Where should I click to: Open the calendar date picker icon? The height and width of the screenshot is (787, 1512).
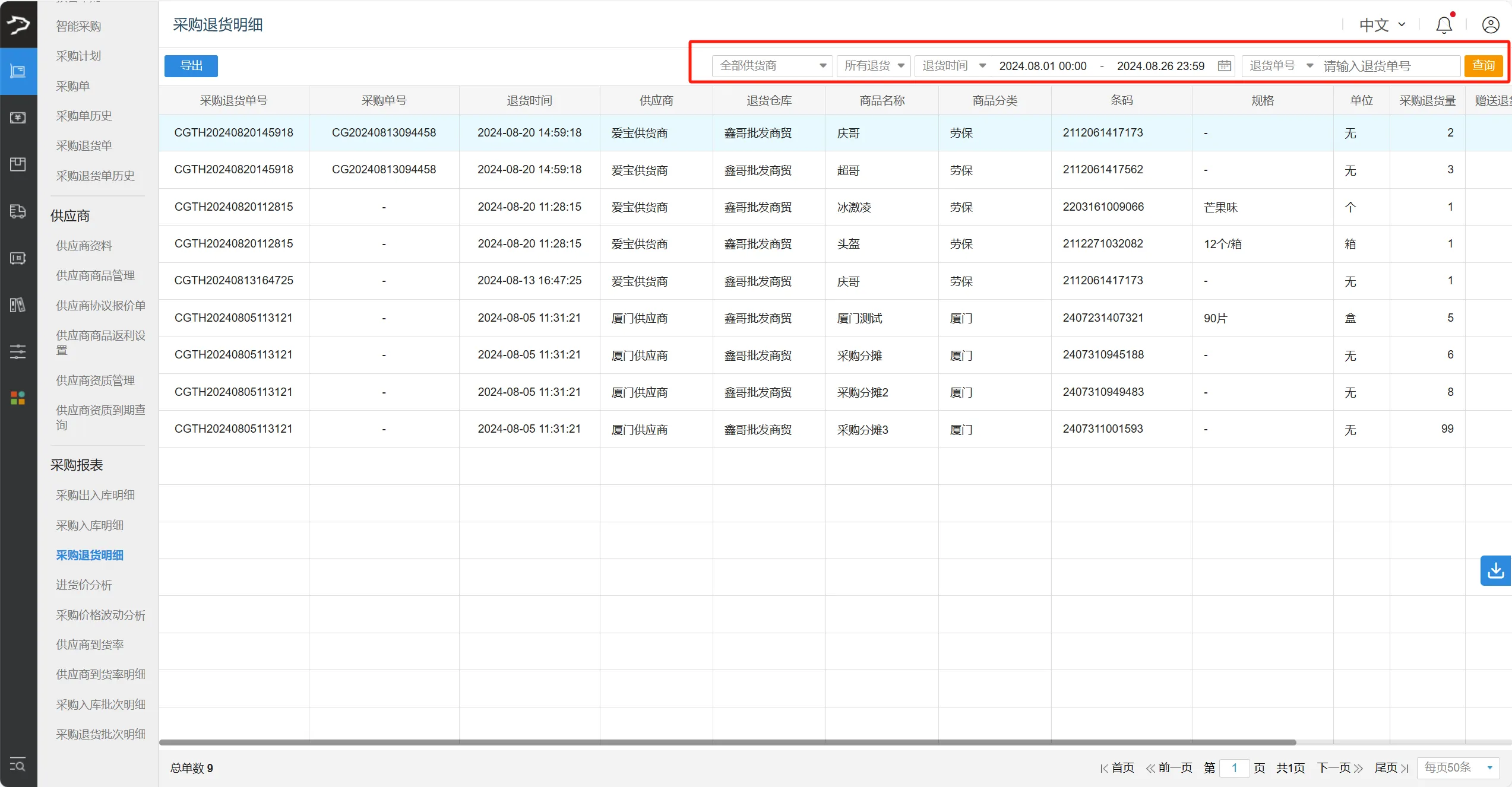click(x=1224, y=66)
